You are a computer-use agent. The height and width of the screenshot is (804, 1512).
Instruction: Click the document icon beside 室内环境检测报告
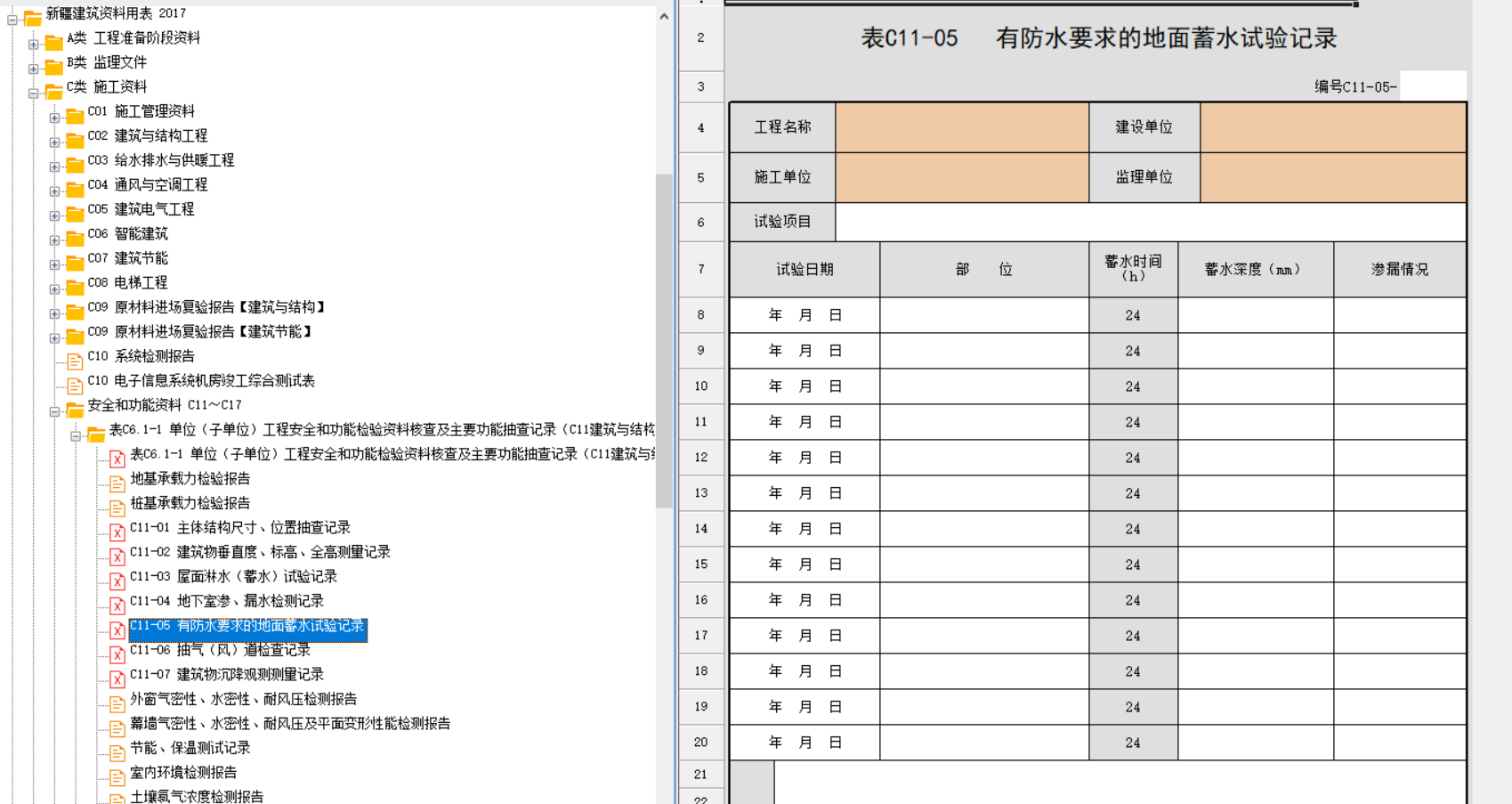point(117,775)
